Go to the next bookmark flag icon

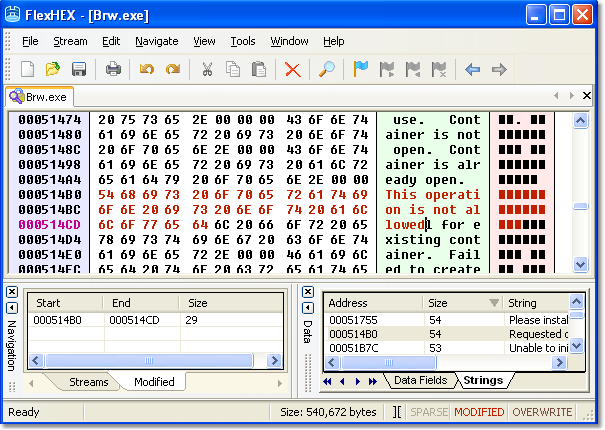(x=387, y=70)
